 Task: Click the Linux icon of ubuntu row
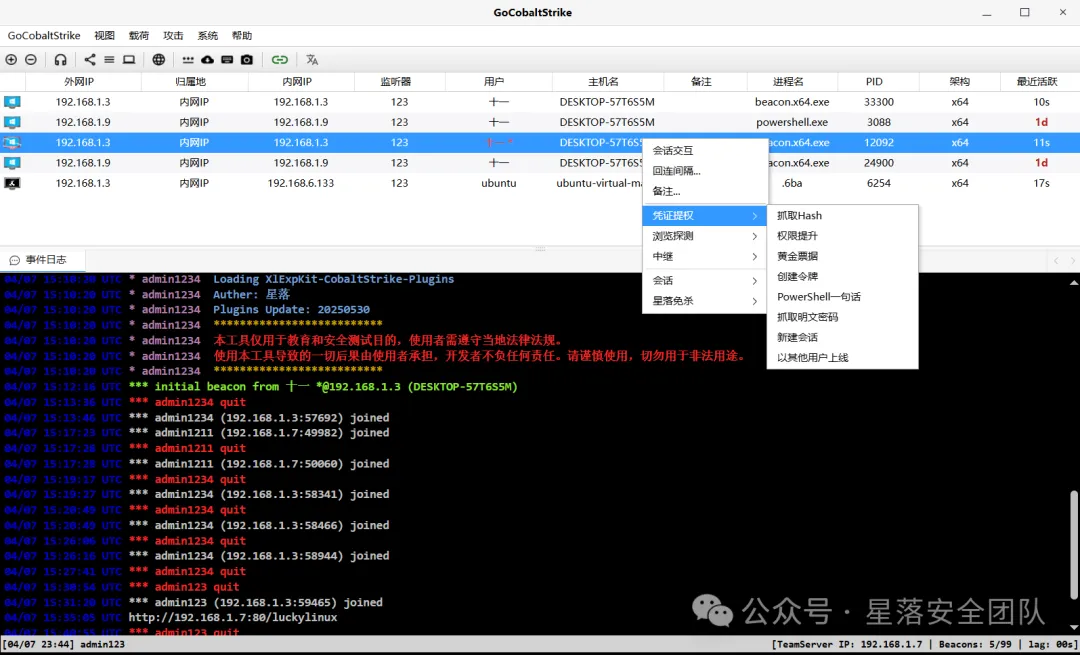(12, 183)
